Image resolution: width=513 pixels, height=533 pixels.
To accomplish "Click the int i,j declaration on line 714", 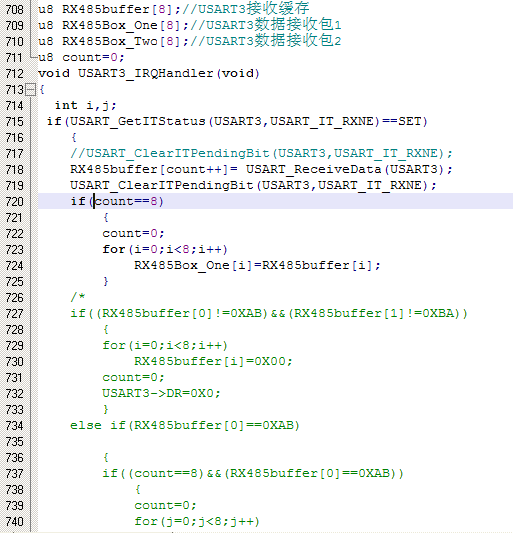I will [x=85, y=106].
